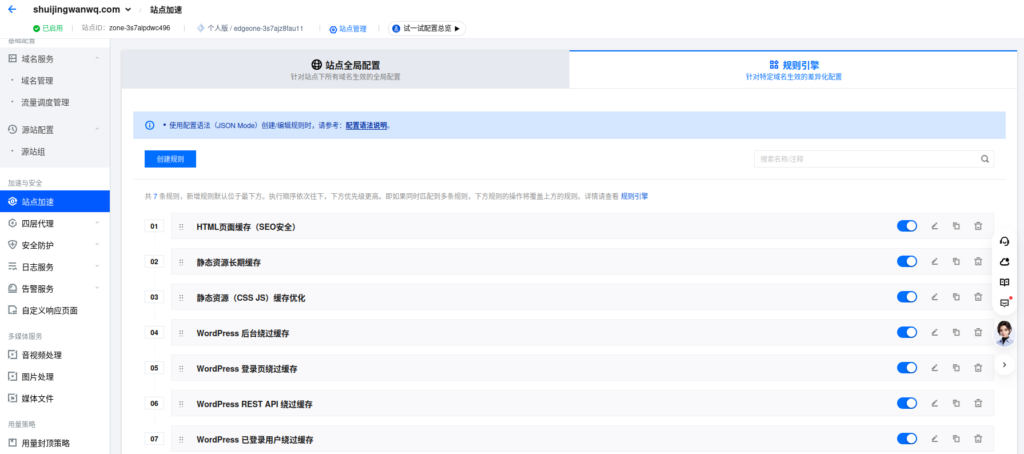Disable the 静态资源（CSS JS）缓存优化 rule
Screen dimensions: 1024x454
coord(907,297)
